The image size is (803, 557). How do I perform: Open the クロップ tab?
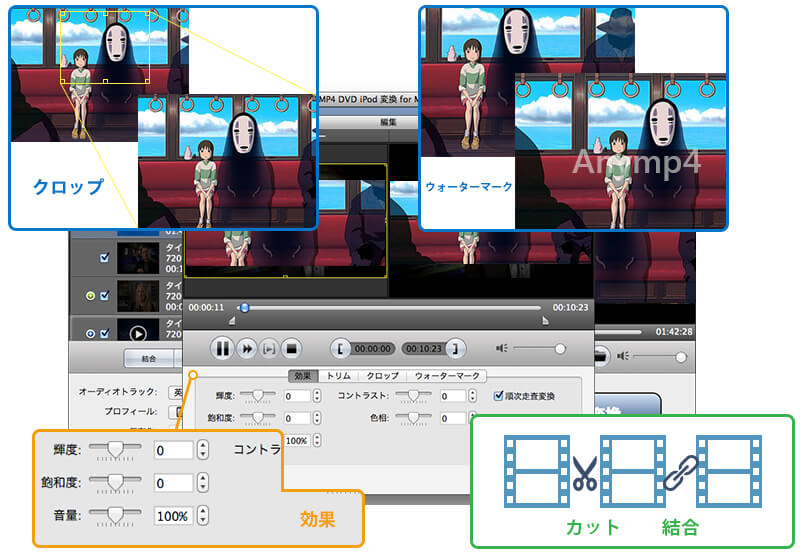click(x=383, y=376)
